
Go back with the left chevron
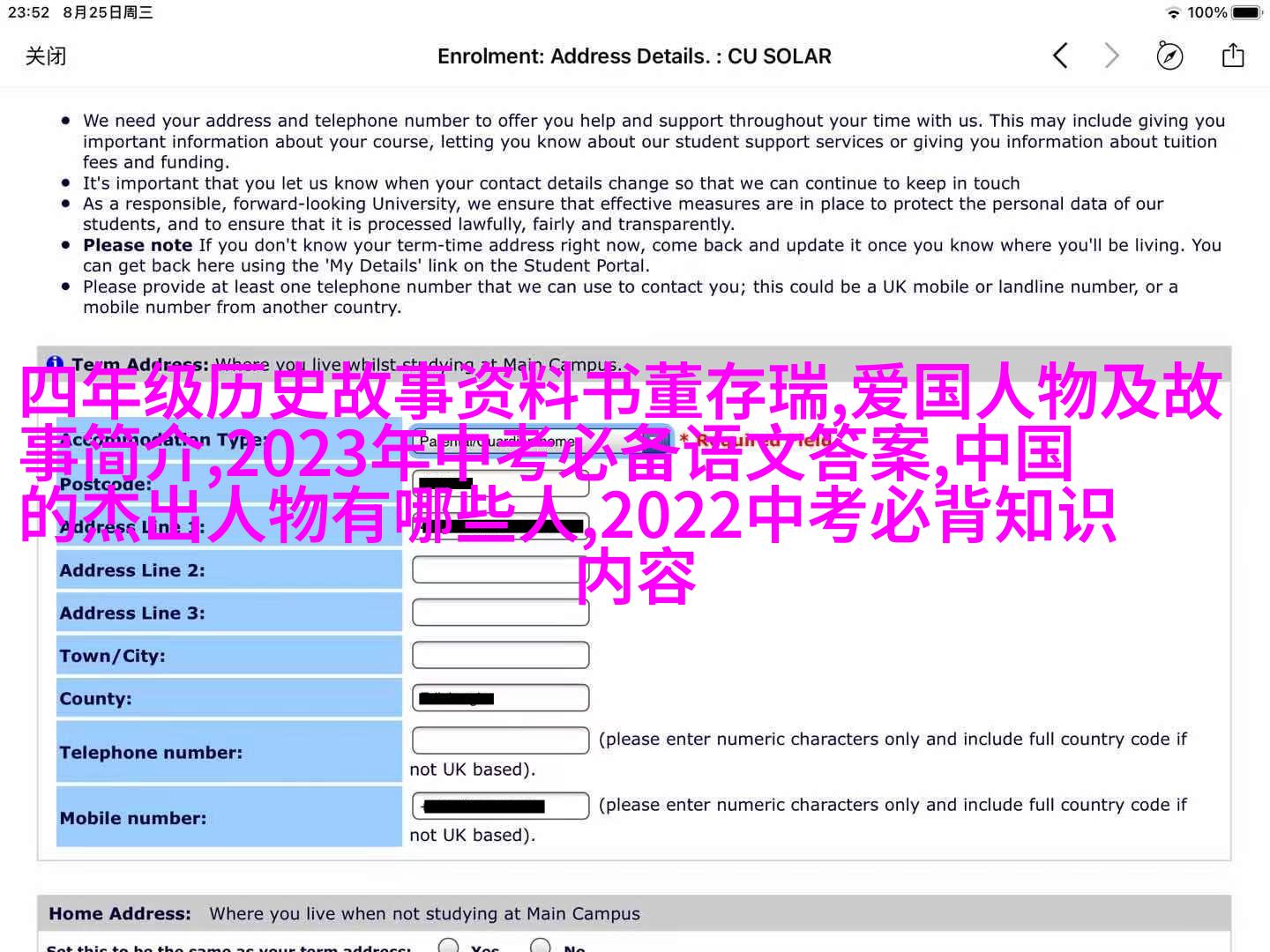1060,56
